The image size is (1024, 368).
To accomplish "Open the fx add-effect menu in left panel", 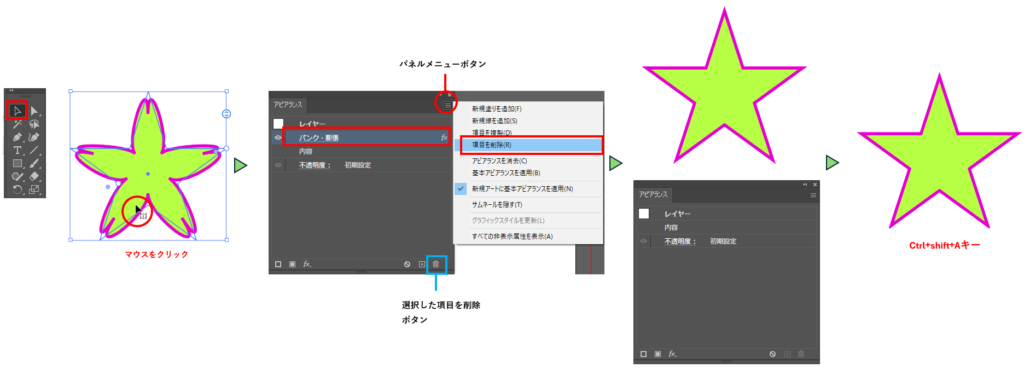I will [307, 264].
